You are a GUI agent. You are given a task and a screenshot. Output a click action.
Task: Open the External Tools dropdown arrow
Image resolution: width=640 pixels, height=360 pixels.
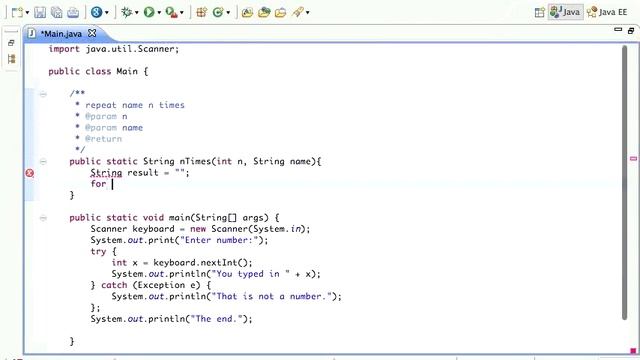click(182, 13)
